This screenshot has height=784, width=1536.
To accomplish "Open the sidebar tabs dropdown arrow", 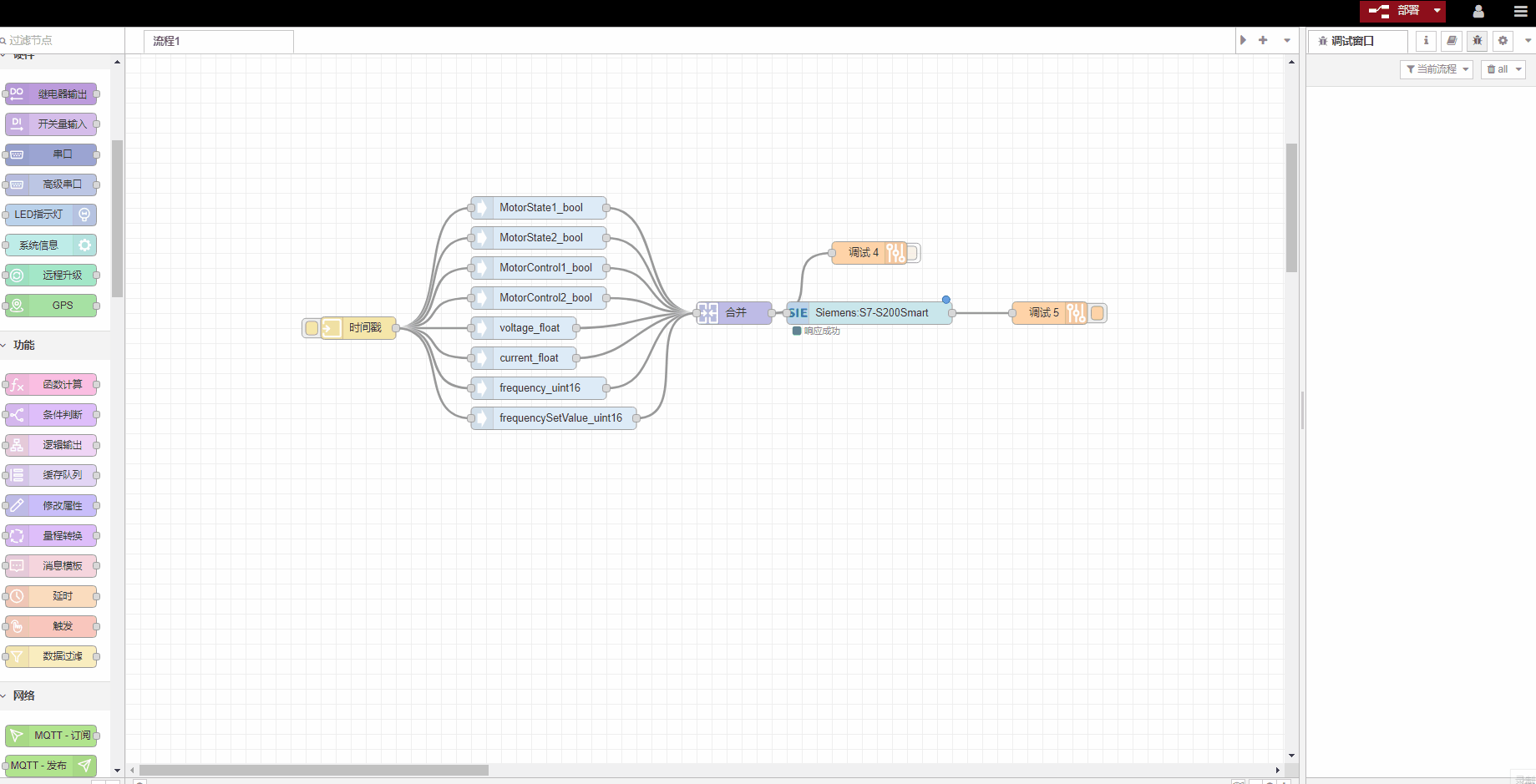I will [x=1528, y=40].
